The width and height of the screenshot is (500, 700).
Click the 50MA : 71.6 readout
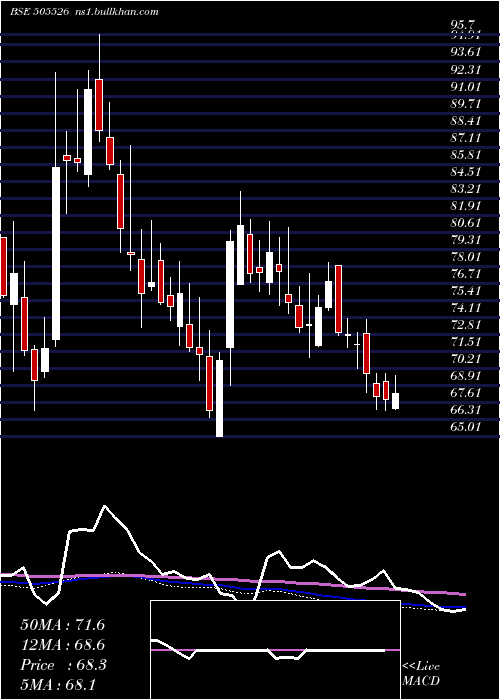pyautogui.click(x=62, y=625)
